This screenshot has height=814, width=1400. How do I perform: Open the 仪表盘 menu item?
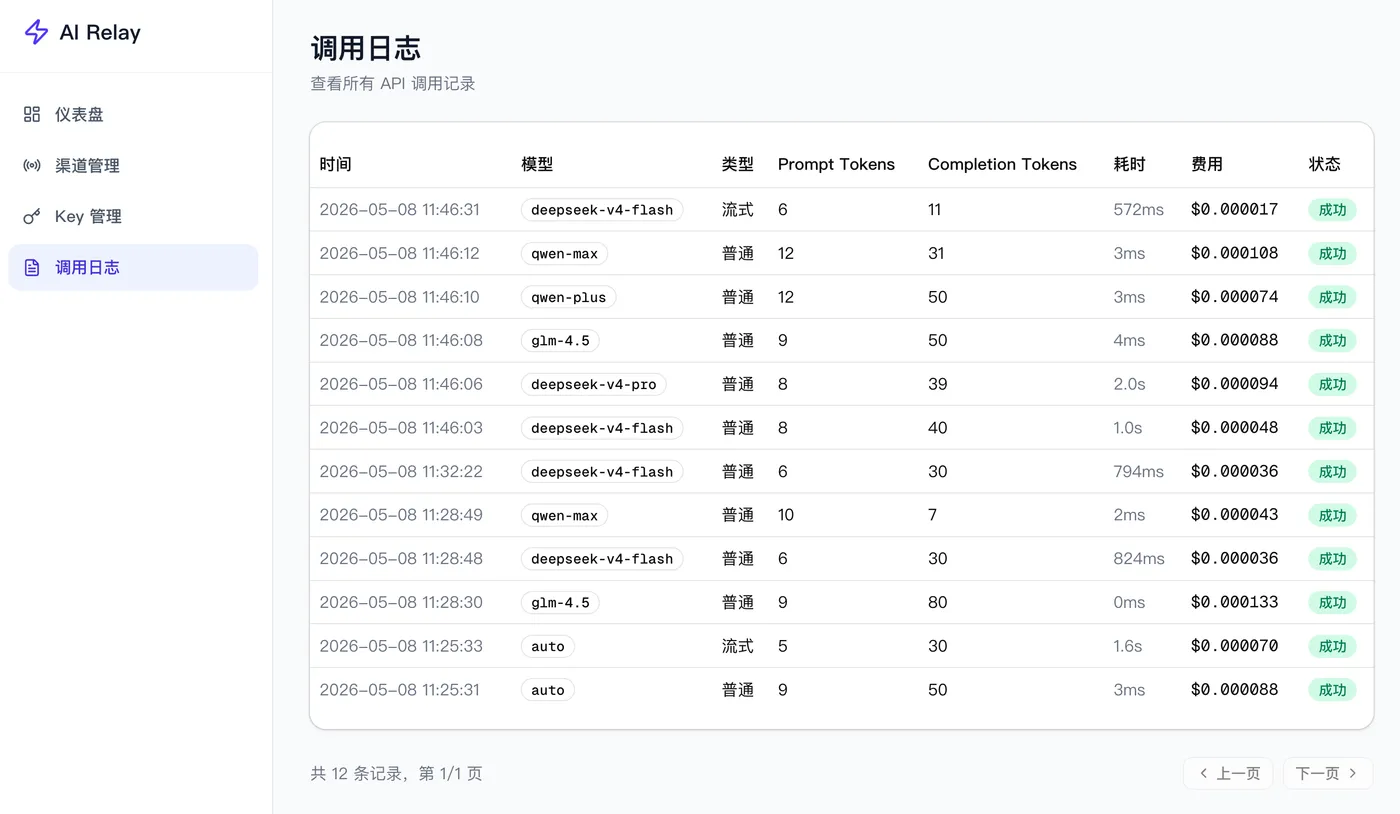click(133, 114)
